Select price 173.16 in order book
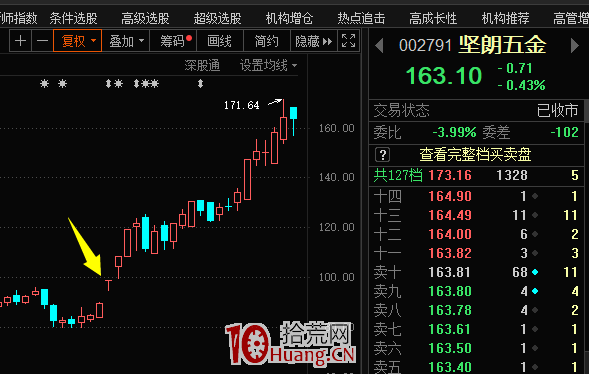Viewport: 589px width, 374px height. pos(450,175)
